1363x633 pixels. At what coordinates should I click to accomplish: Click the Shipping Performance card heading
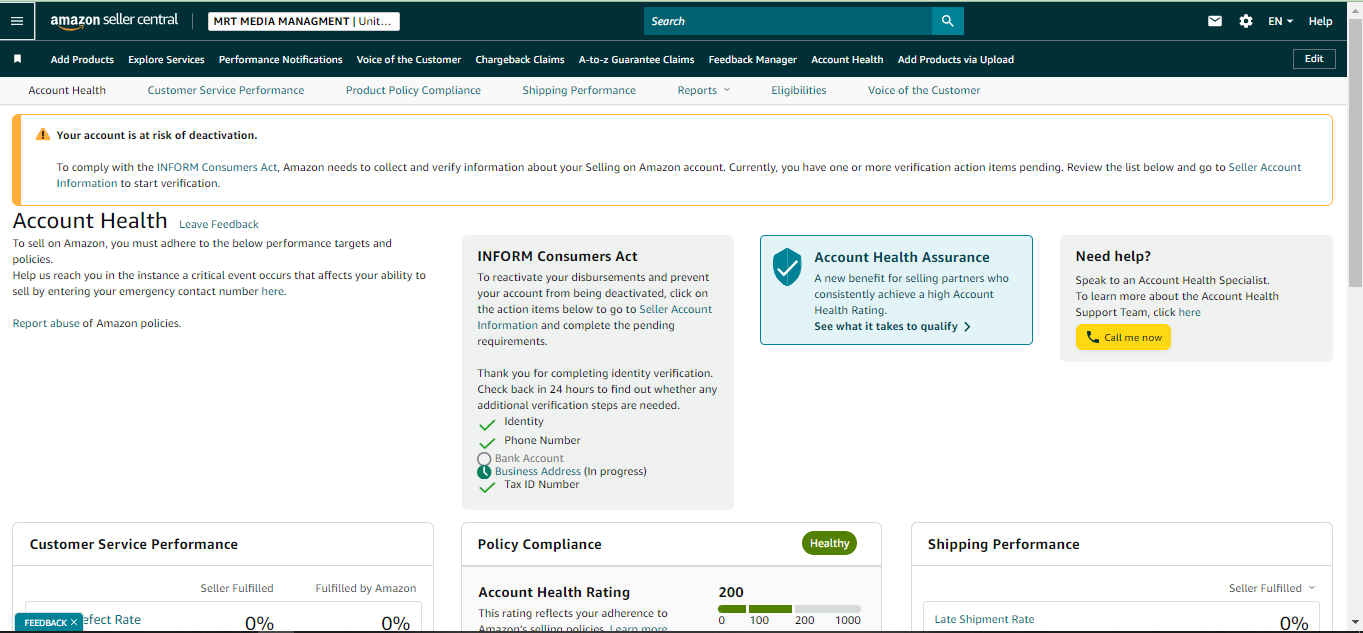coord(1004,544)
